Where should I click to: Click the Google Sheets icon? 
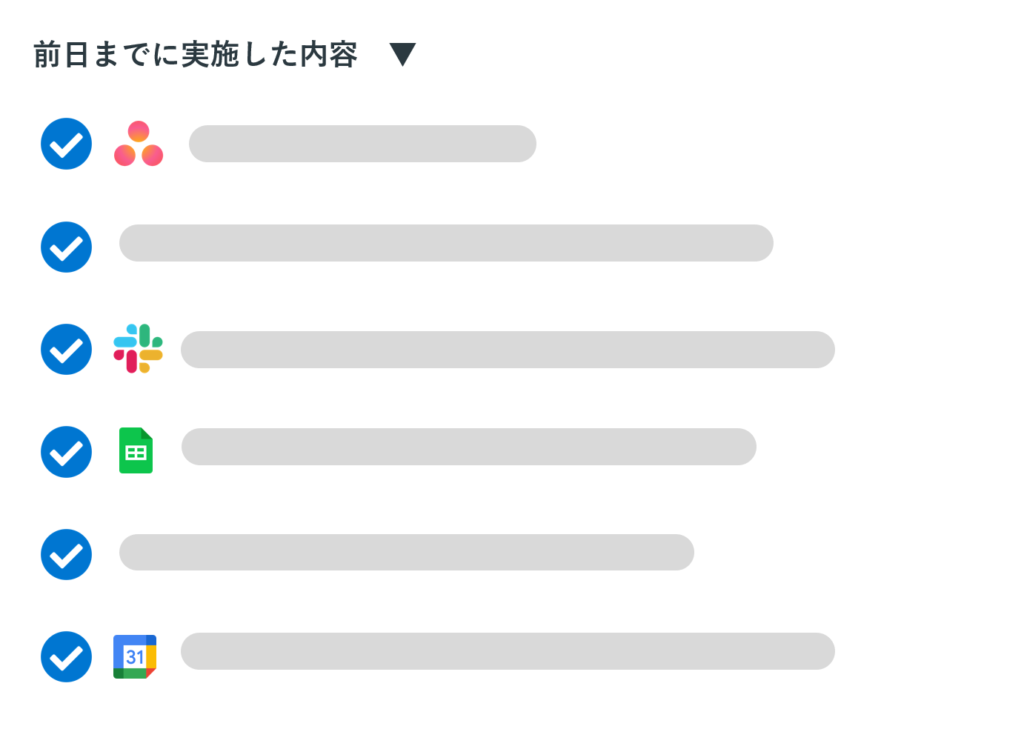(136, 450)
